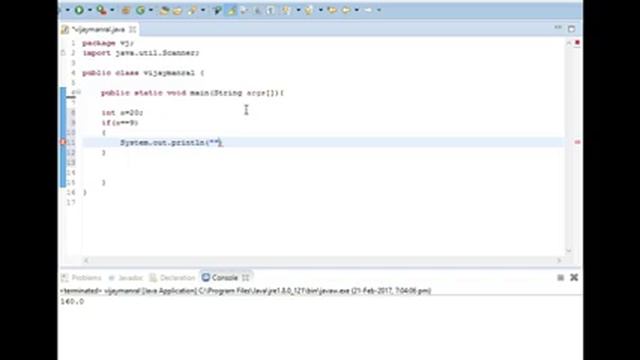Click on the 'if(a==9)' line
This screenshot has width=640, height=360.
[x=120, y=123]
